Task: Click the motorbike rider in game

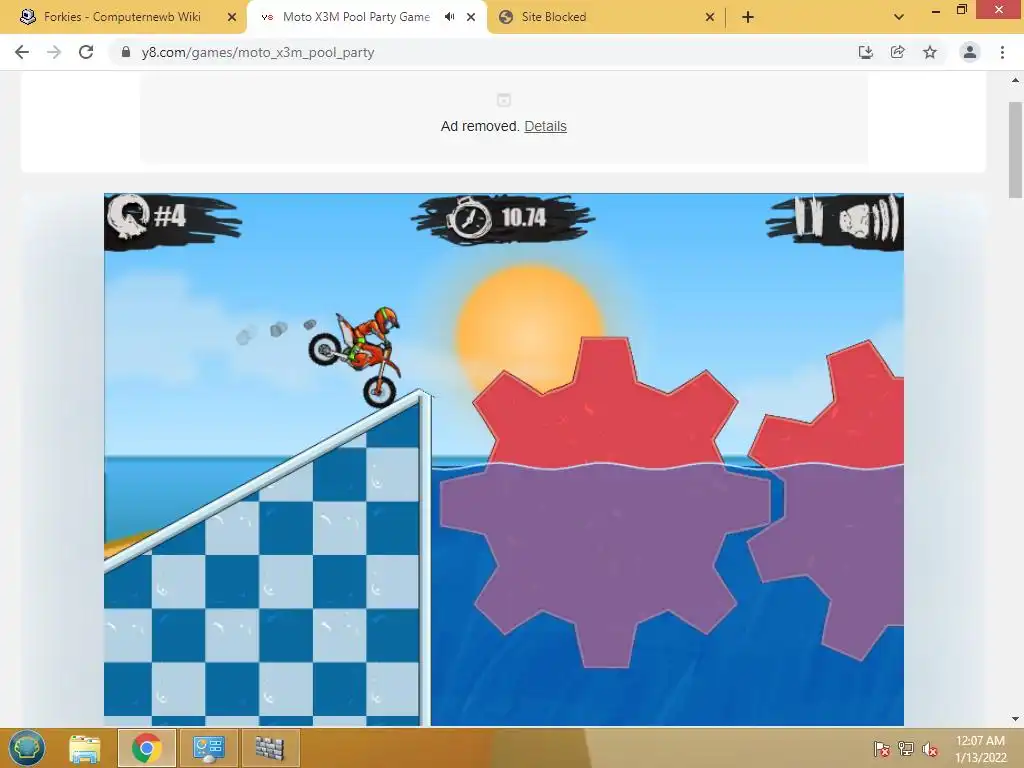Action: point(356,356)
